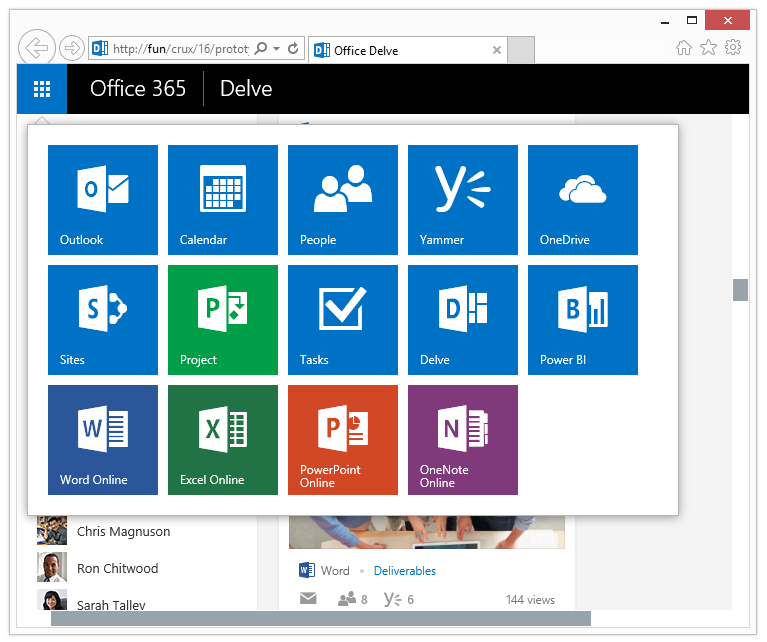Image resolution: width=767 pixels, height=642 pixels.
Task: Click the Office 365 header link
Action: coord(138,89)
